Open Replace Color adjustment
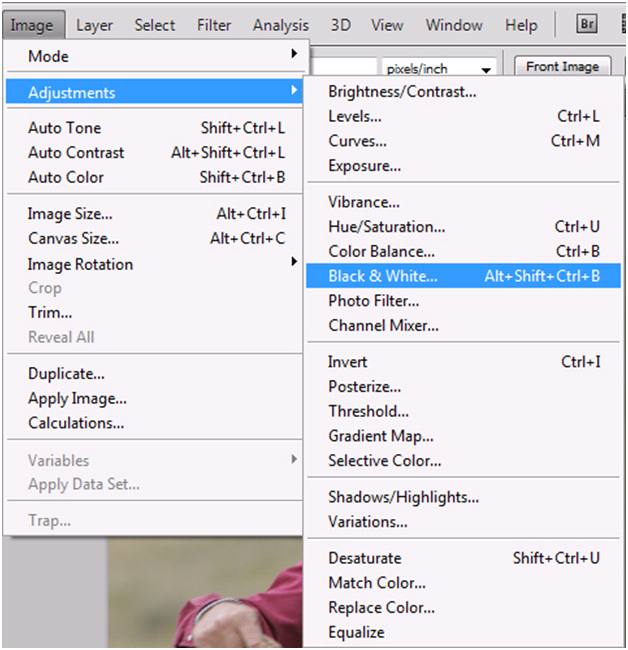 (x=463, y=607)
